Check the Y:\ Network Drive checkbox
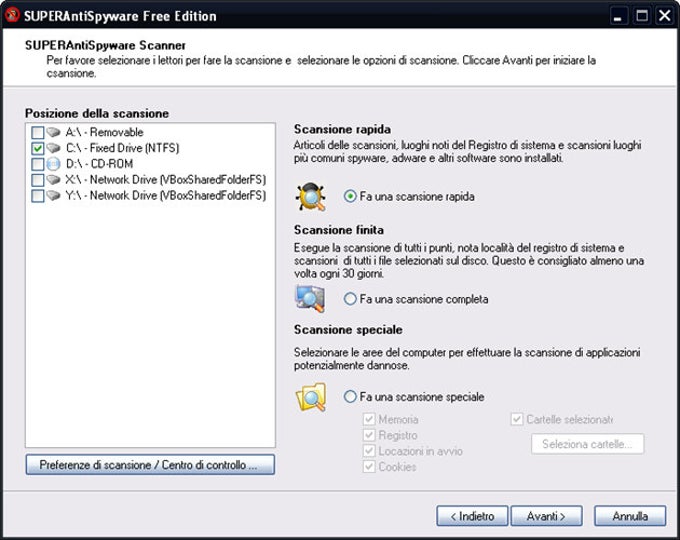680x540 pixels. click(38, 196)
